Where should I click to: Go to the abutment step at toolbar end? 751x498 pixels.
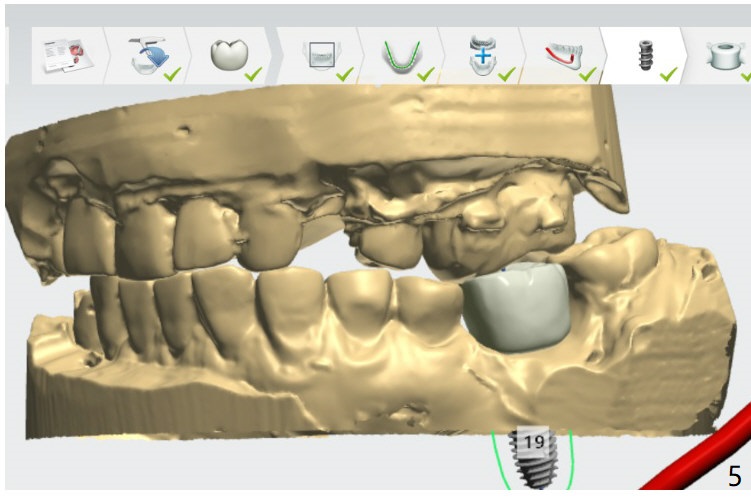coord(723,58)
